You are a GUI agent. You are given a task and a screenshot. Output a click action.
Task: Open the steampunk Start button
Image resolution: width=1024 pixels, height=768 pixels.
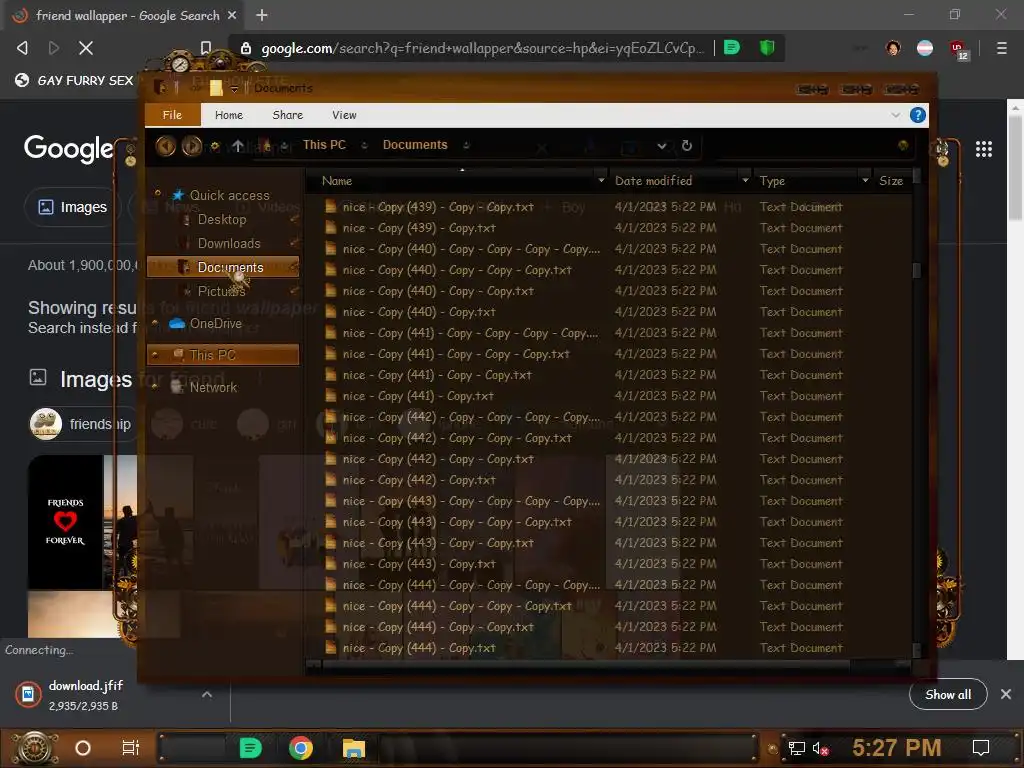click(x=33, y=748)
